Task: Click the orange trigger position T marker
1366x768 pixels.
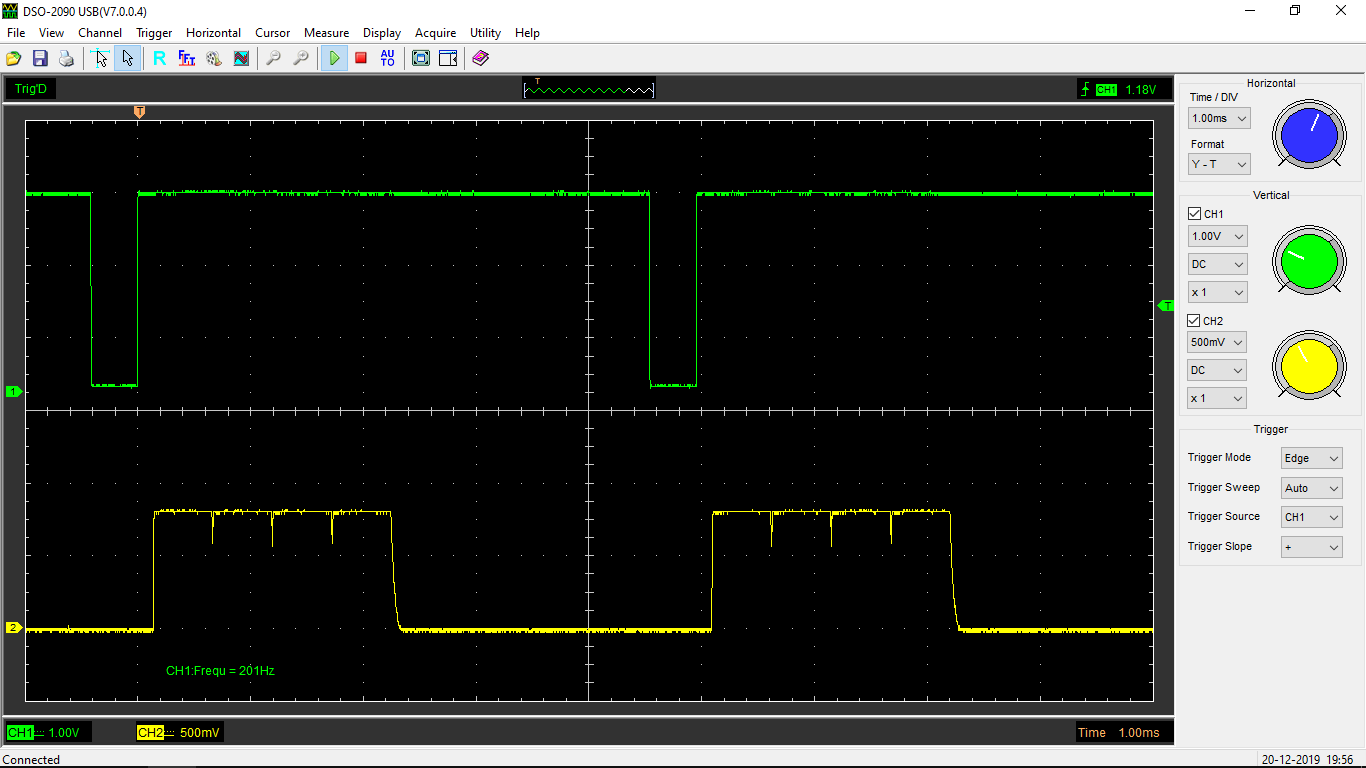Action: [139, 111]
